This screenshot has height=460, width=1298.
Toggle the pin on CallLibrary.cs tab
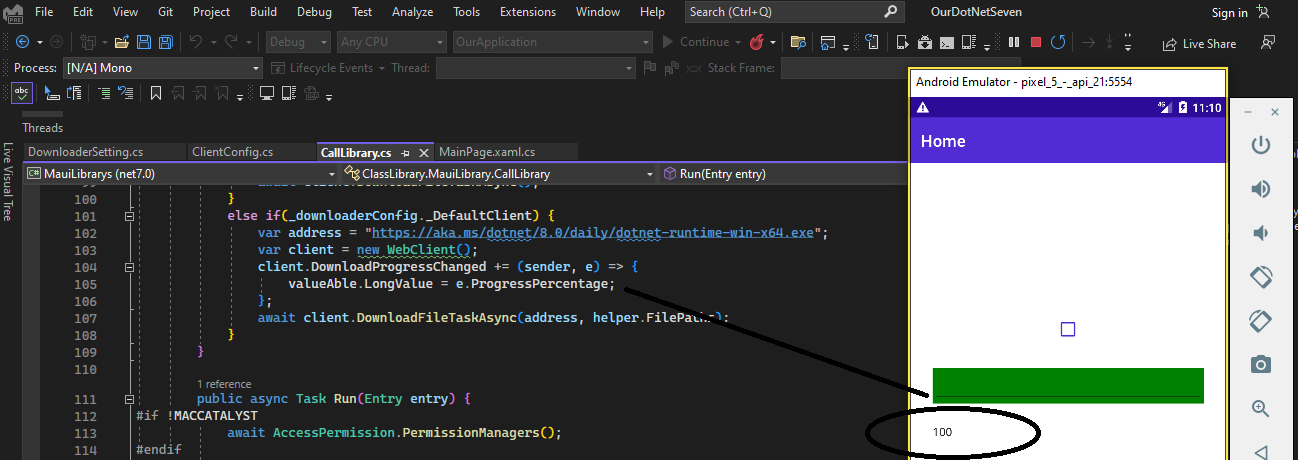(405, 153)
